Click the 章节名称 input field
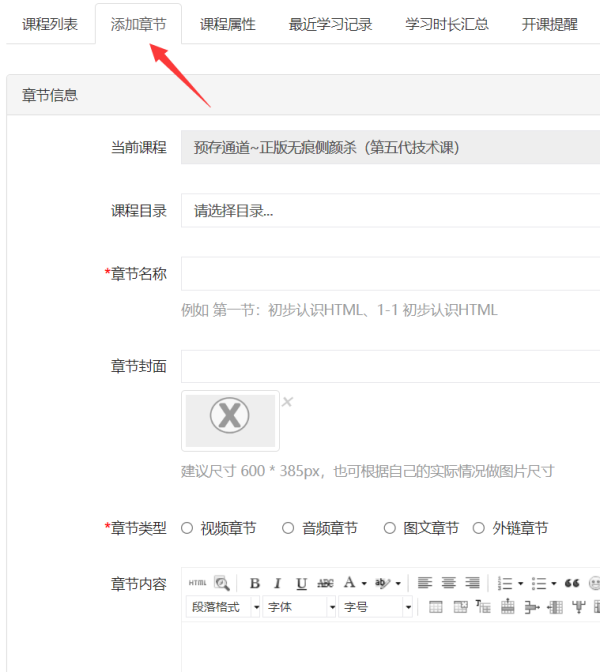Image resolution: width=600 pixels, height=672 pixels. [x=390, y=273]
